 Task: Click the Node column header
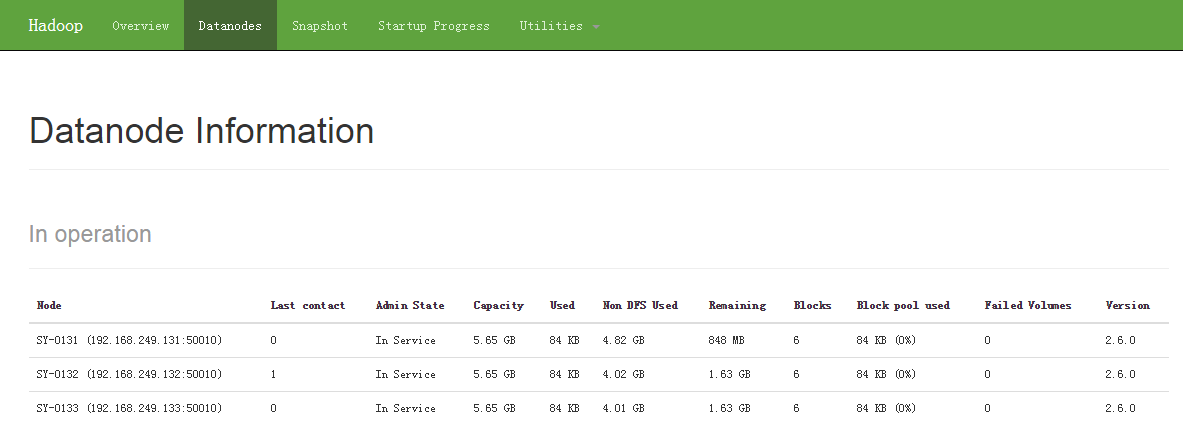coord(49,305)
